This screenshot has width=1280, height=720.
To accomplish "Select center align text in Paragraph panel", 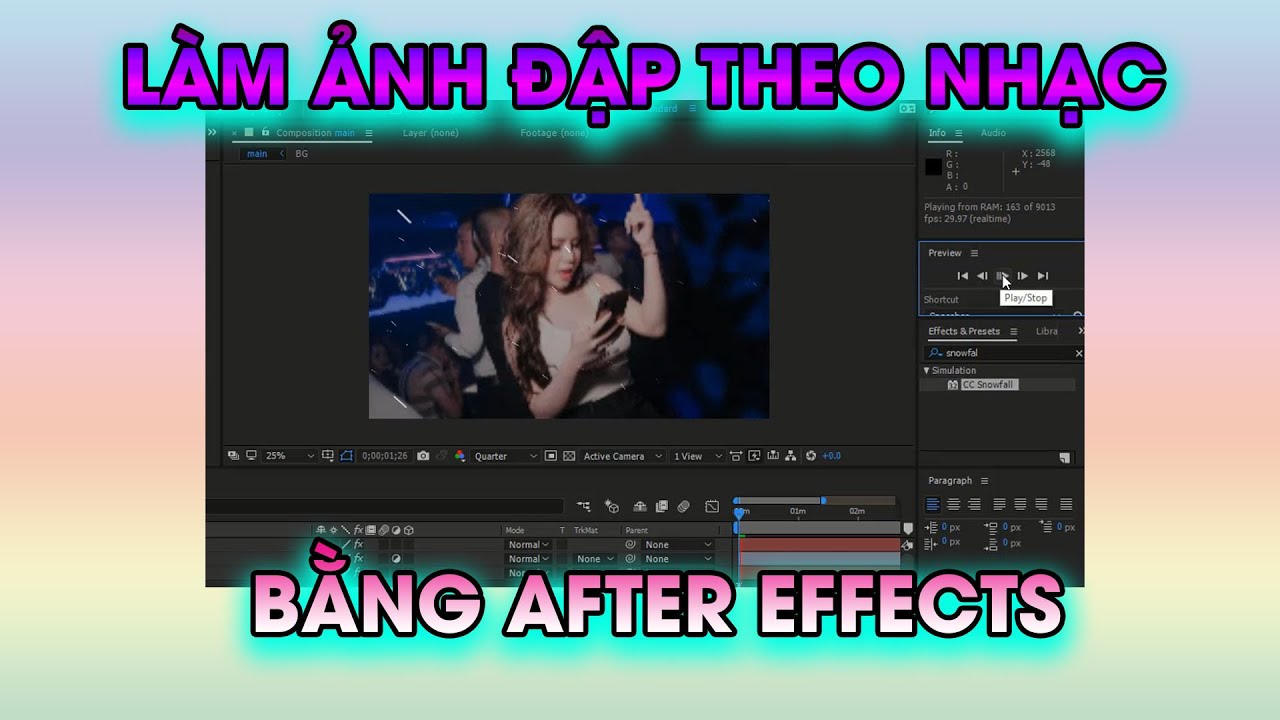I will [x=953, y=504].
